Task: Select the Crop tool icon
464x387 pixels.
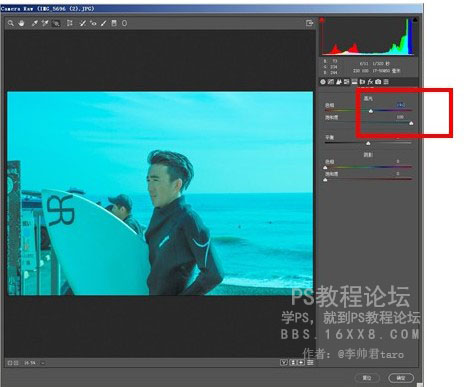Action: (x=70, y=23)
